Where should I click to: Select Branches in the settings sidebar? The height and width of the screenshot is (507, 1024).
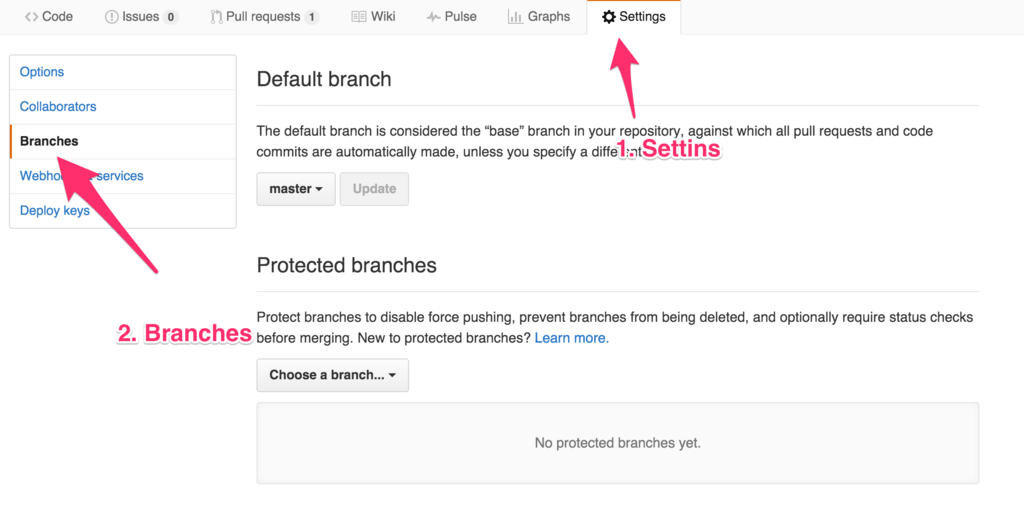[123, 141]
